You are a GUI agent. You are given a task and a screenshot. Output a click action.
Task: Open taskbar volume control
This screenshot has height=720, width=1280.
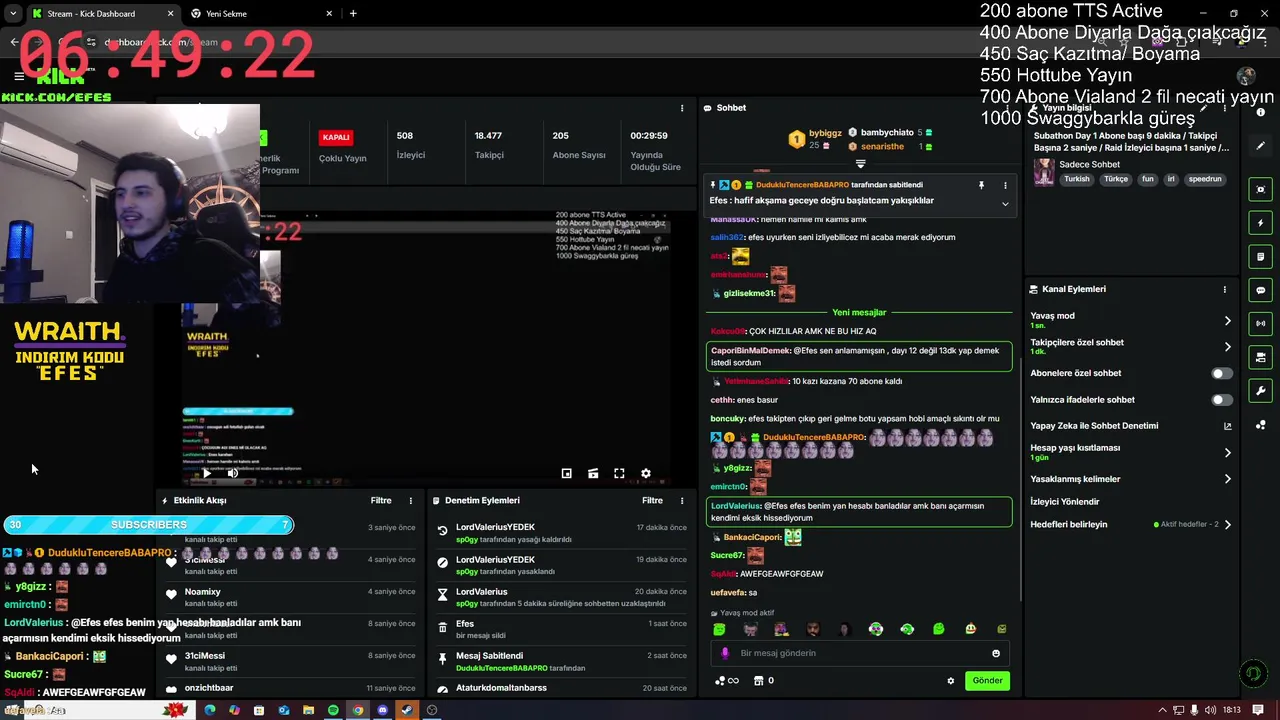click(1211, 710)
